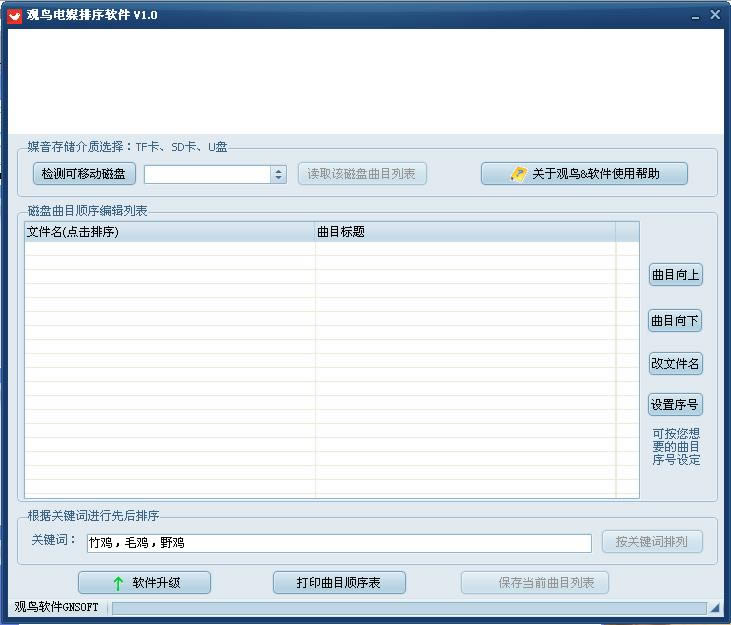Move the track up with 曲目向上
This screenshot has height=625, width=731.
(x=675, y=275)
